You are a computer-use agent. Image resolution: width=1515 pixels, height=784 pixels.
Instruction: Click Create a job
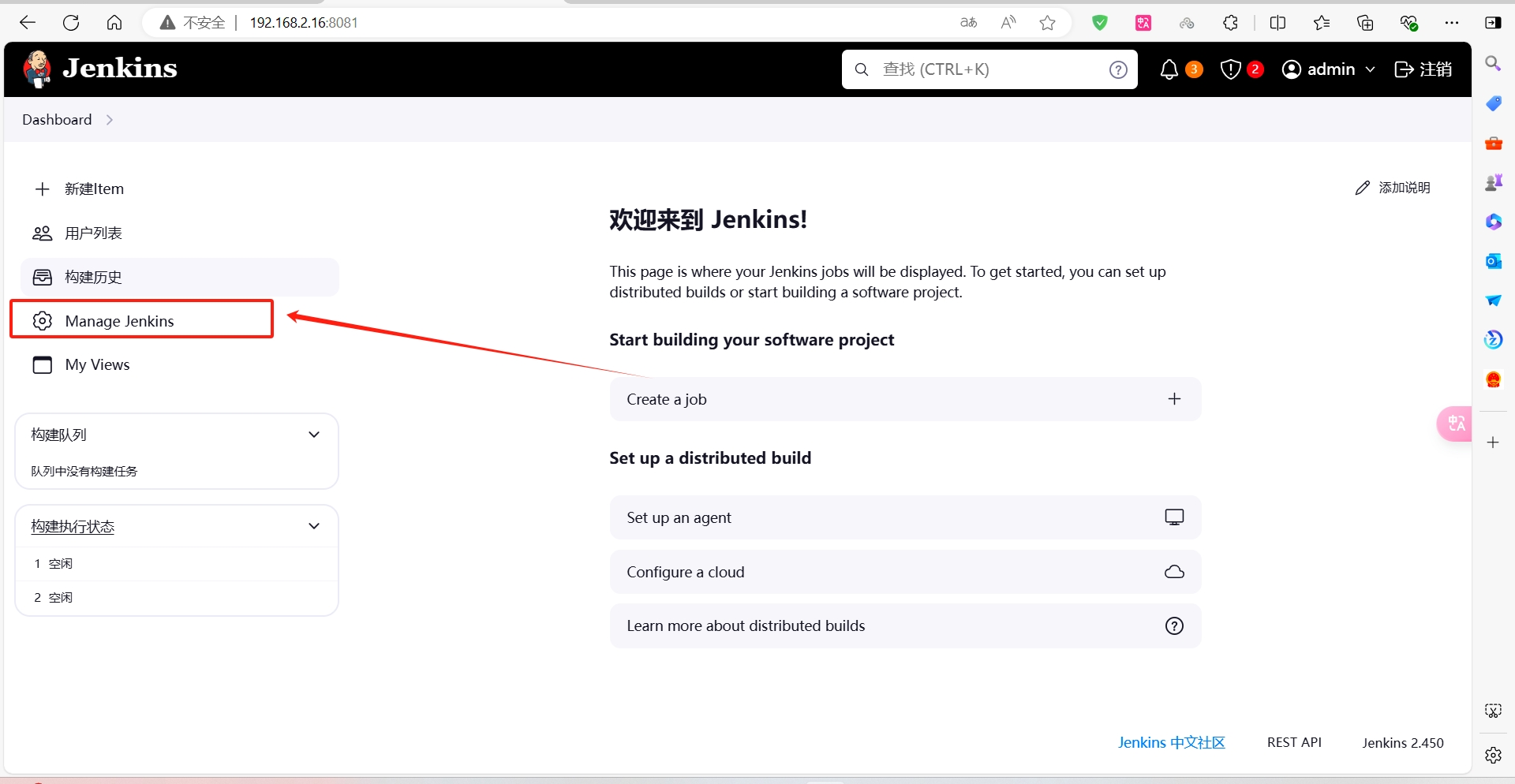pyautogui.click(x=905, y=399)
